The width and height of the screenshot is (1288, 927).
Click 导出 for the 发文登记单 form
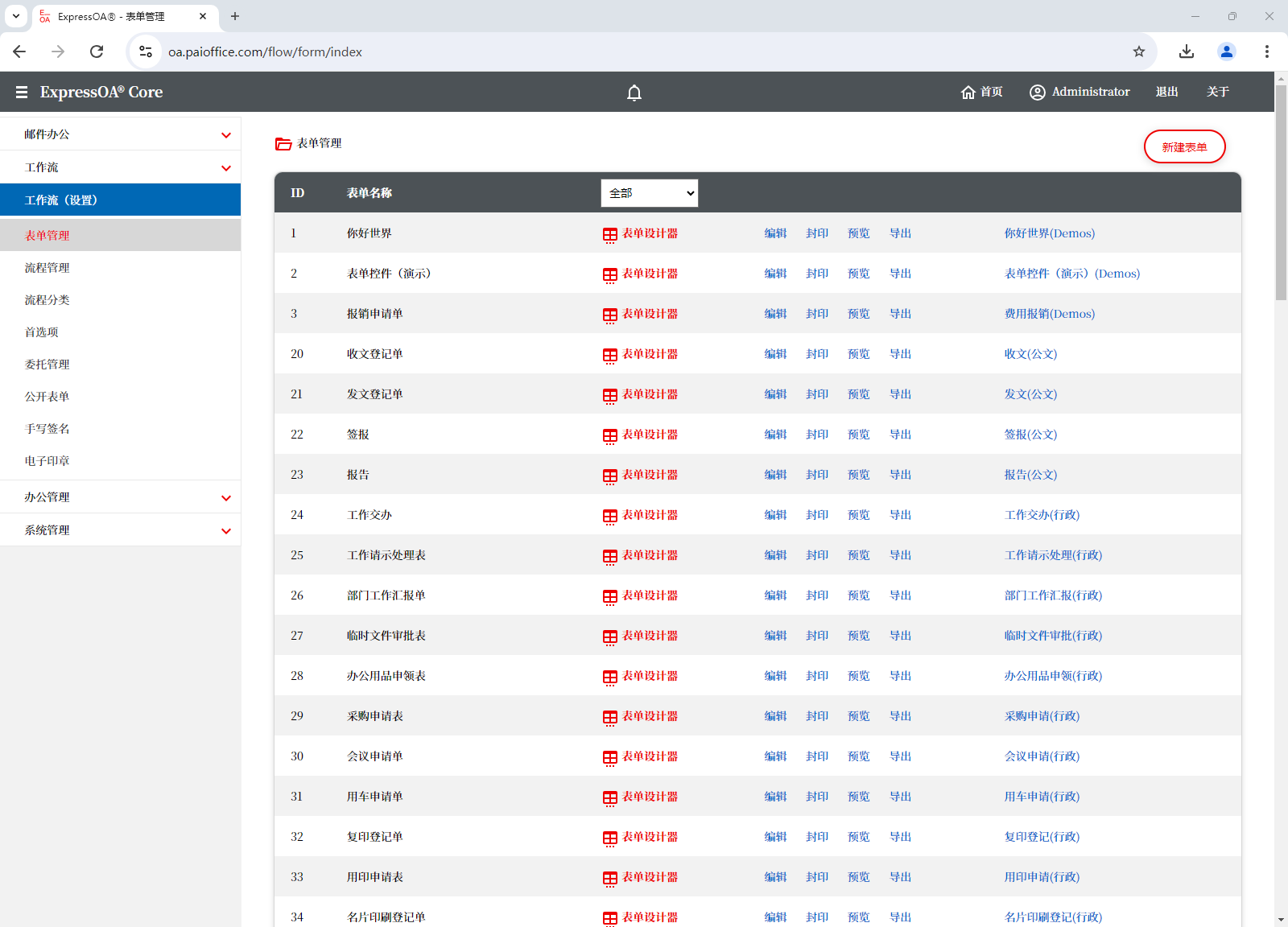(901, 394)
